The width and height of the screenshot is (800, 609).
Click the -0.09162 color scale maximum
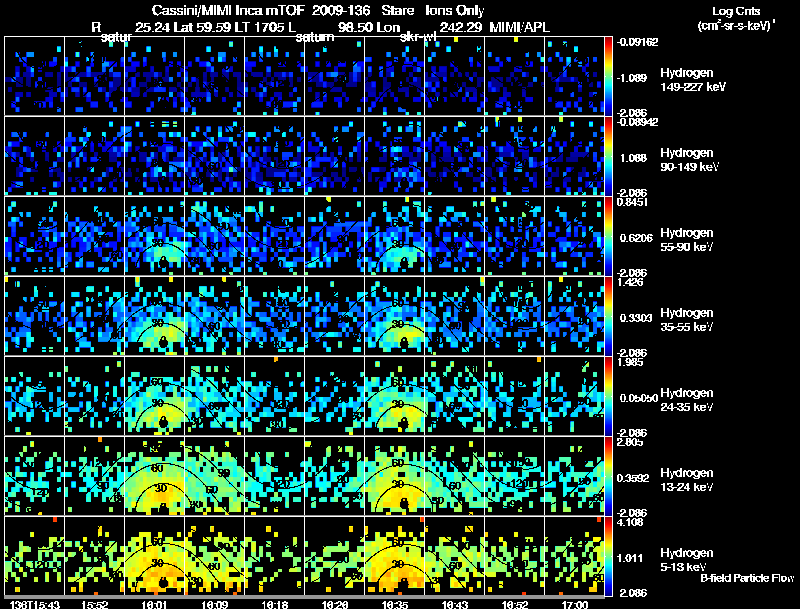637,42
